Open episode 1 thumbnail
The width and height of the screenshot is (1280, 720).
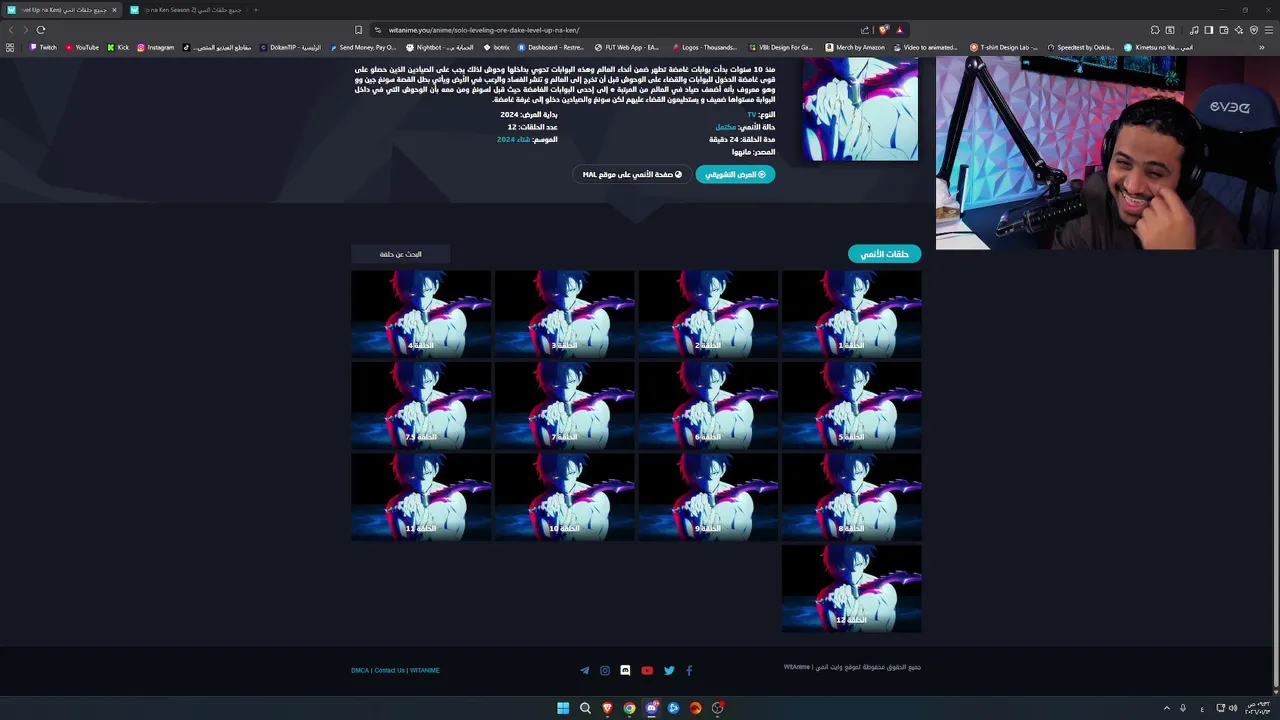click(x=851, y=313)
